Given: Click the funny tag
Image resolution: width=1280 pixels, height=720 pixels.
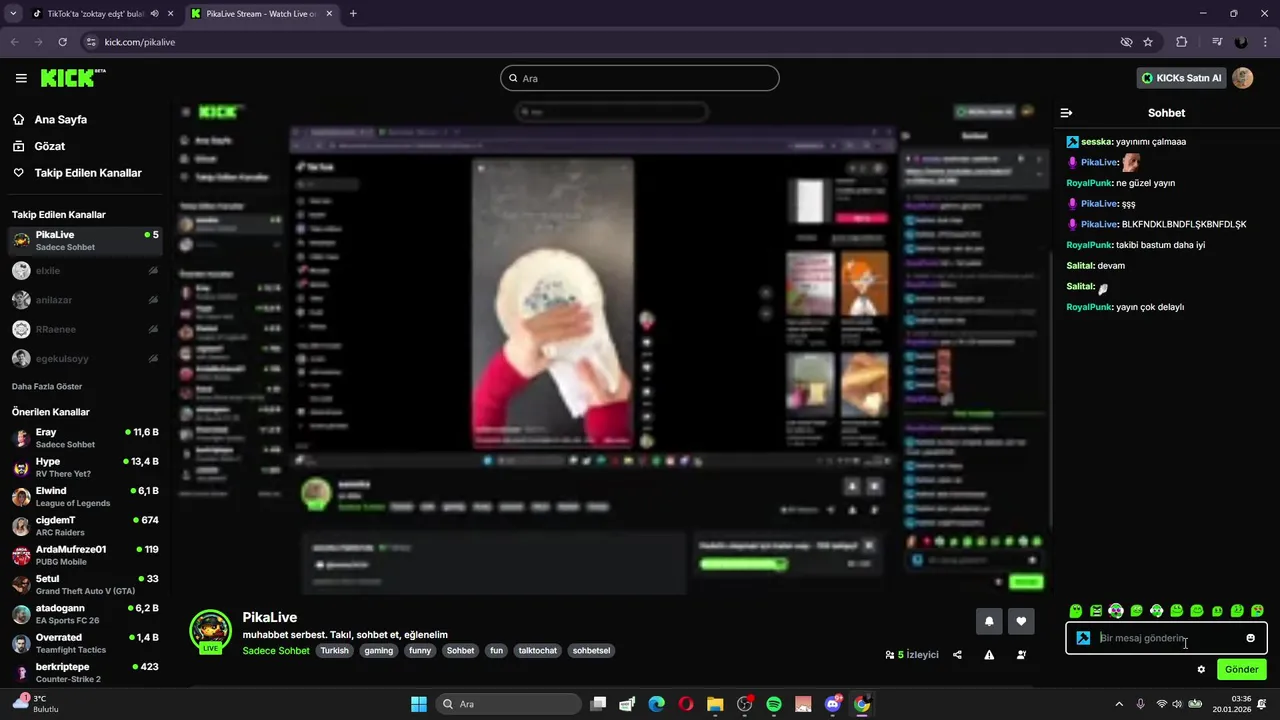Looking at the screenshot, I should pos(420,651).
